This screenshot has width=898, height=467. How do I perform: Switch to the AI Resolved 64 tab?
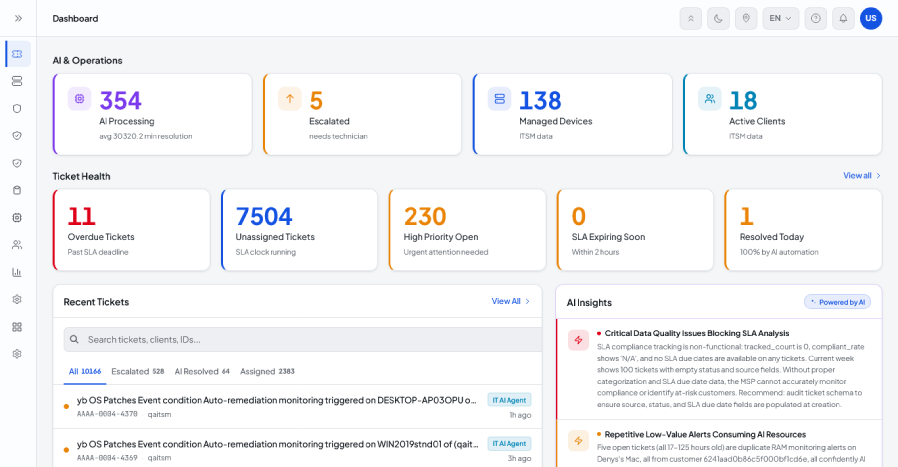(202, 371)
